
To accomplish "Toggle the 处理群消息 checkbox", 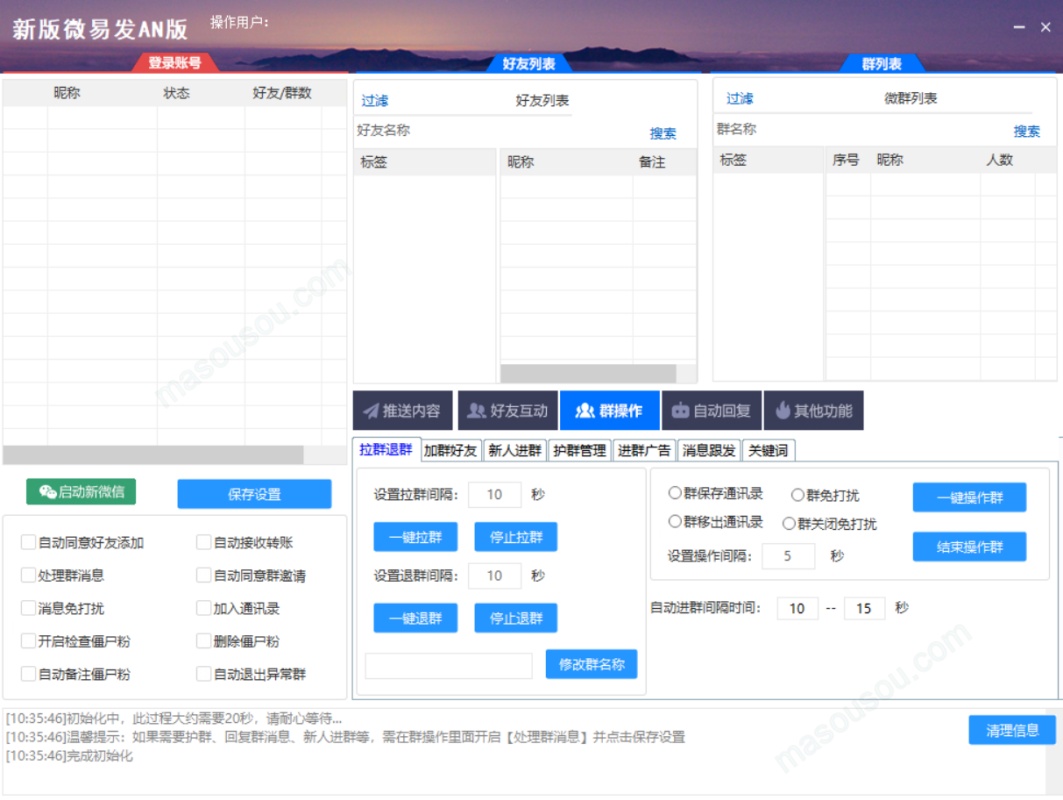I will tap(28, 575).
